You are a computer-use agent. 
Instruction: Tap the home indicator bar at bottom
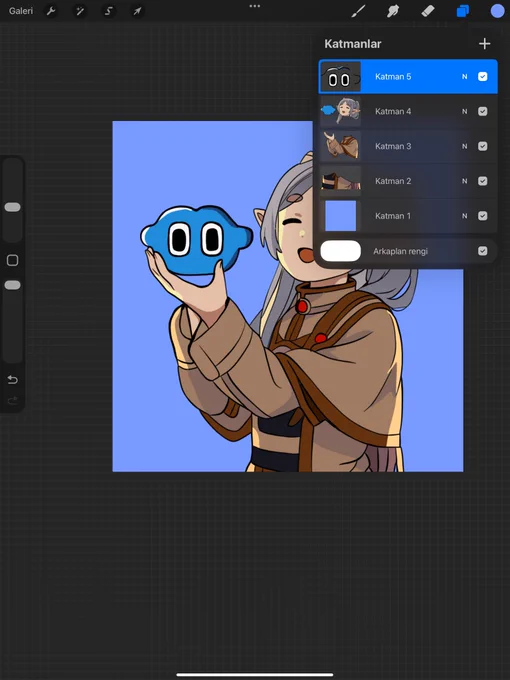pos(255,674)
